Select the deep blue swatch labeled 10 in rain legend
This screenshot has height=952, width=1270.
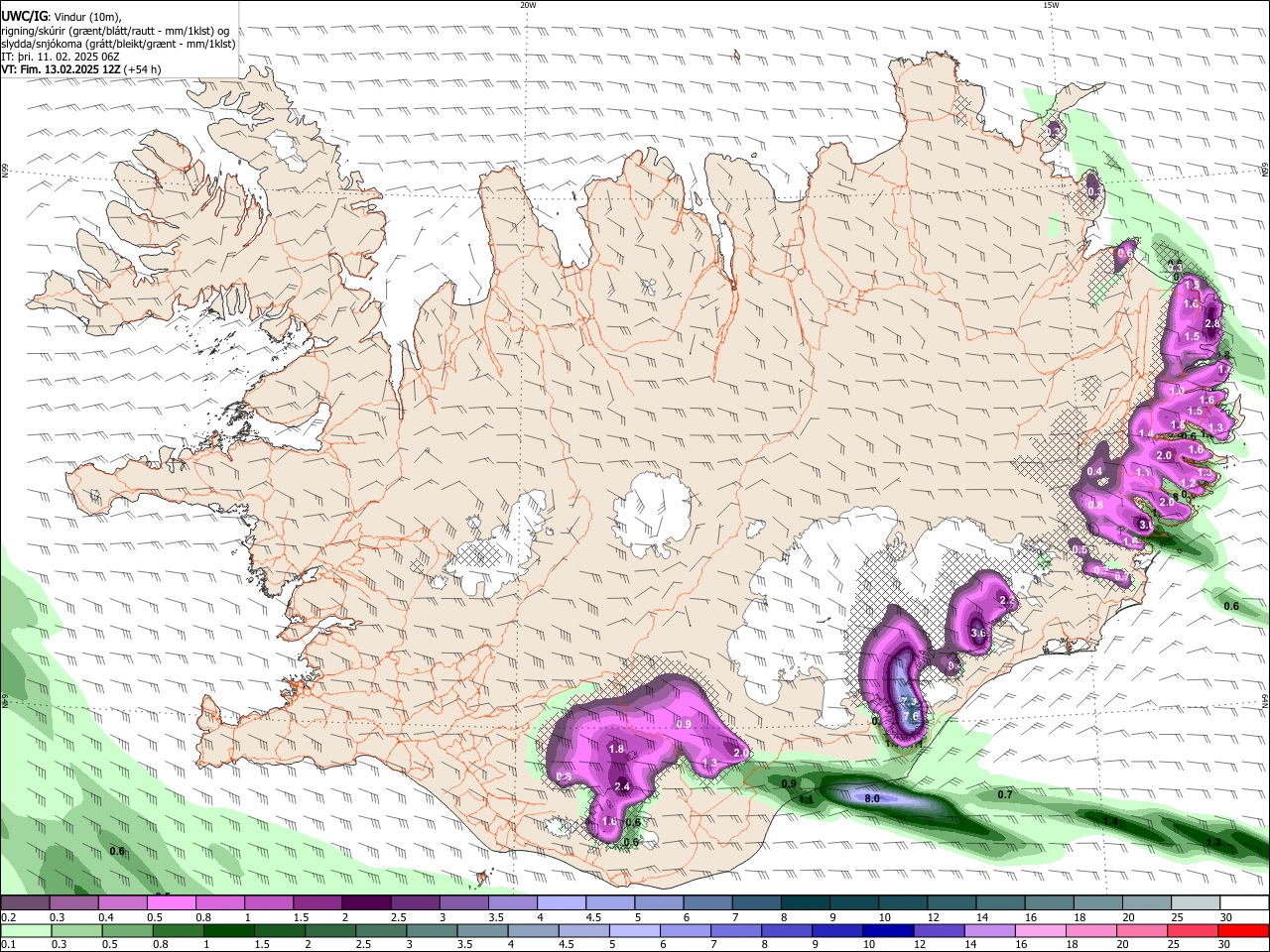pos(889,930)
